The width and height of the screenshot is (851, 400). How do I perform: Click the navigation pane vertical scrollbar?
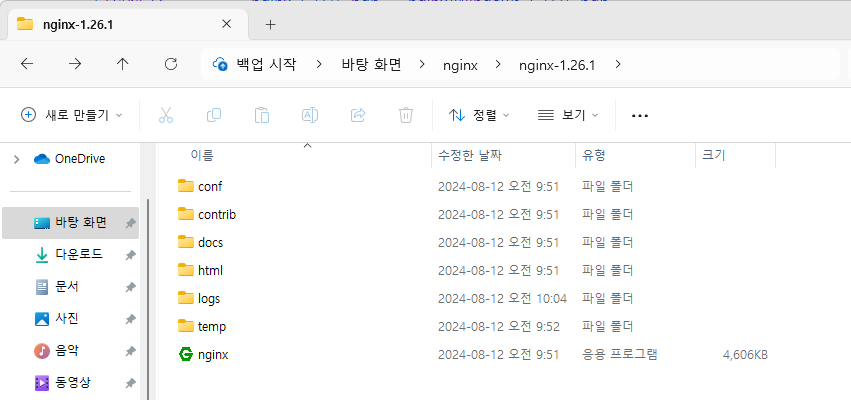(148, 299)
